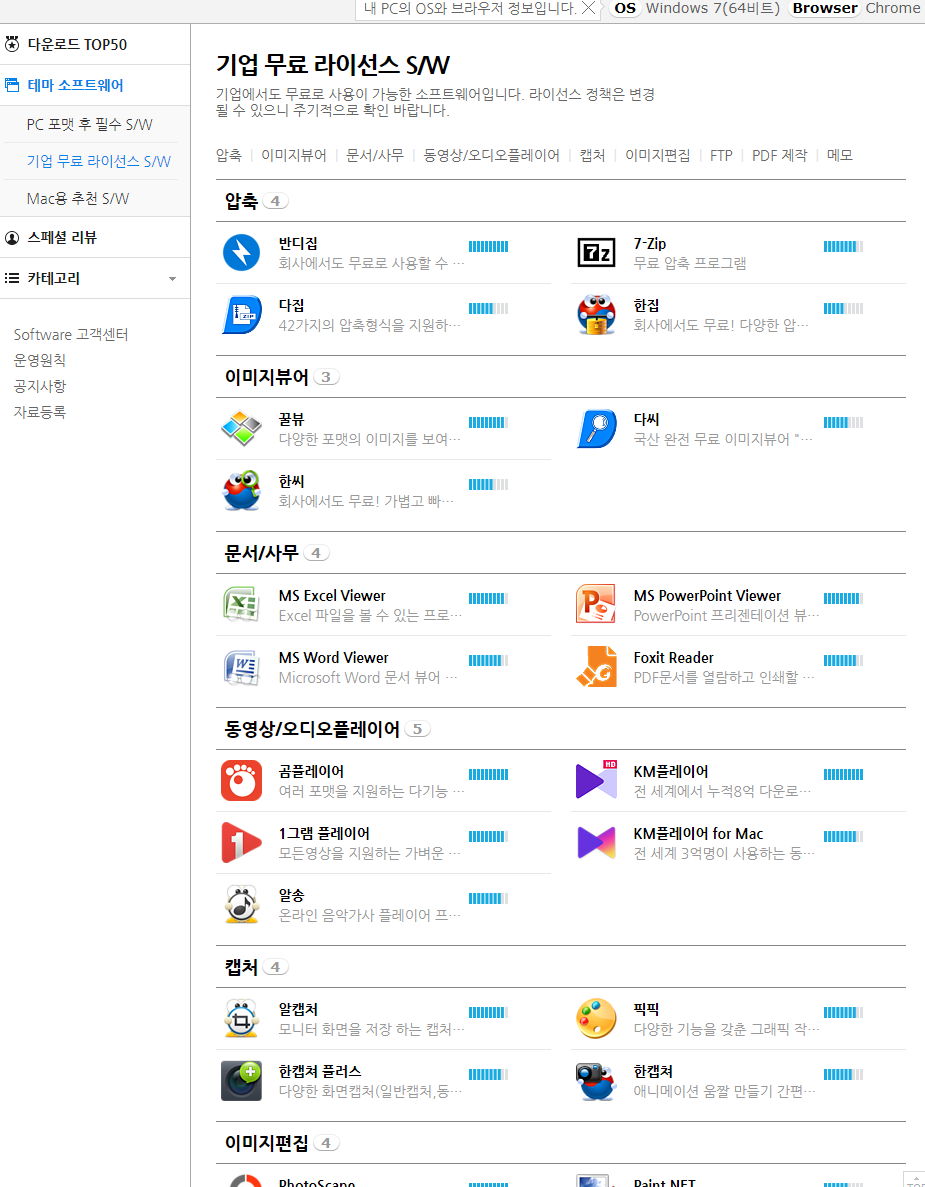
Task: Click the Chrome browser label
Action: point(893,8)
